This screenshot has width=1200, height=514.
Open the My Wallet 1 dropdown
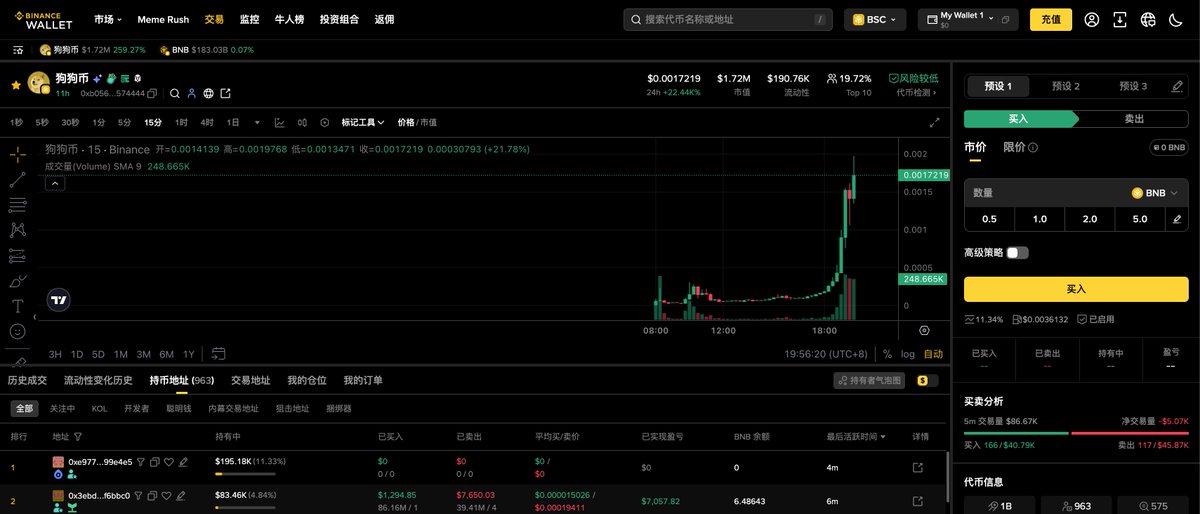click(x=968, y=19)
